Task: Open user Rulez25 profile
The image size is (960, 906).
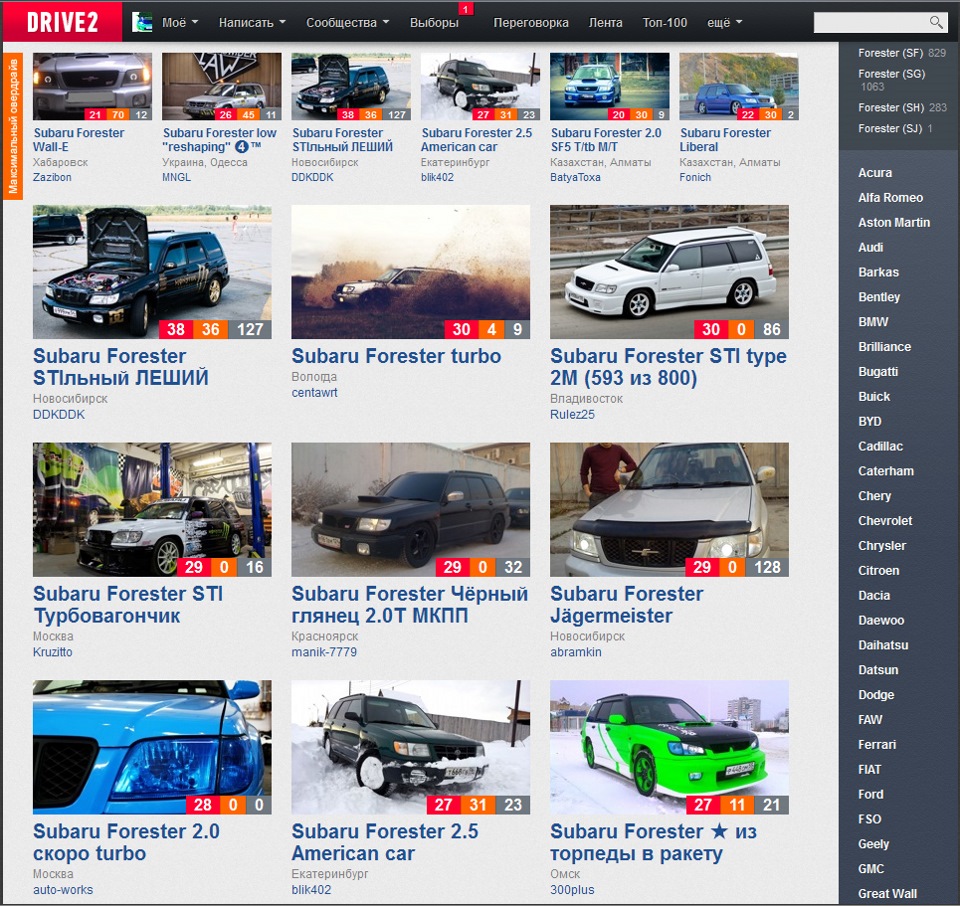Action: [x=572, y=414]
